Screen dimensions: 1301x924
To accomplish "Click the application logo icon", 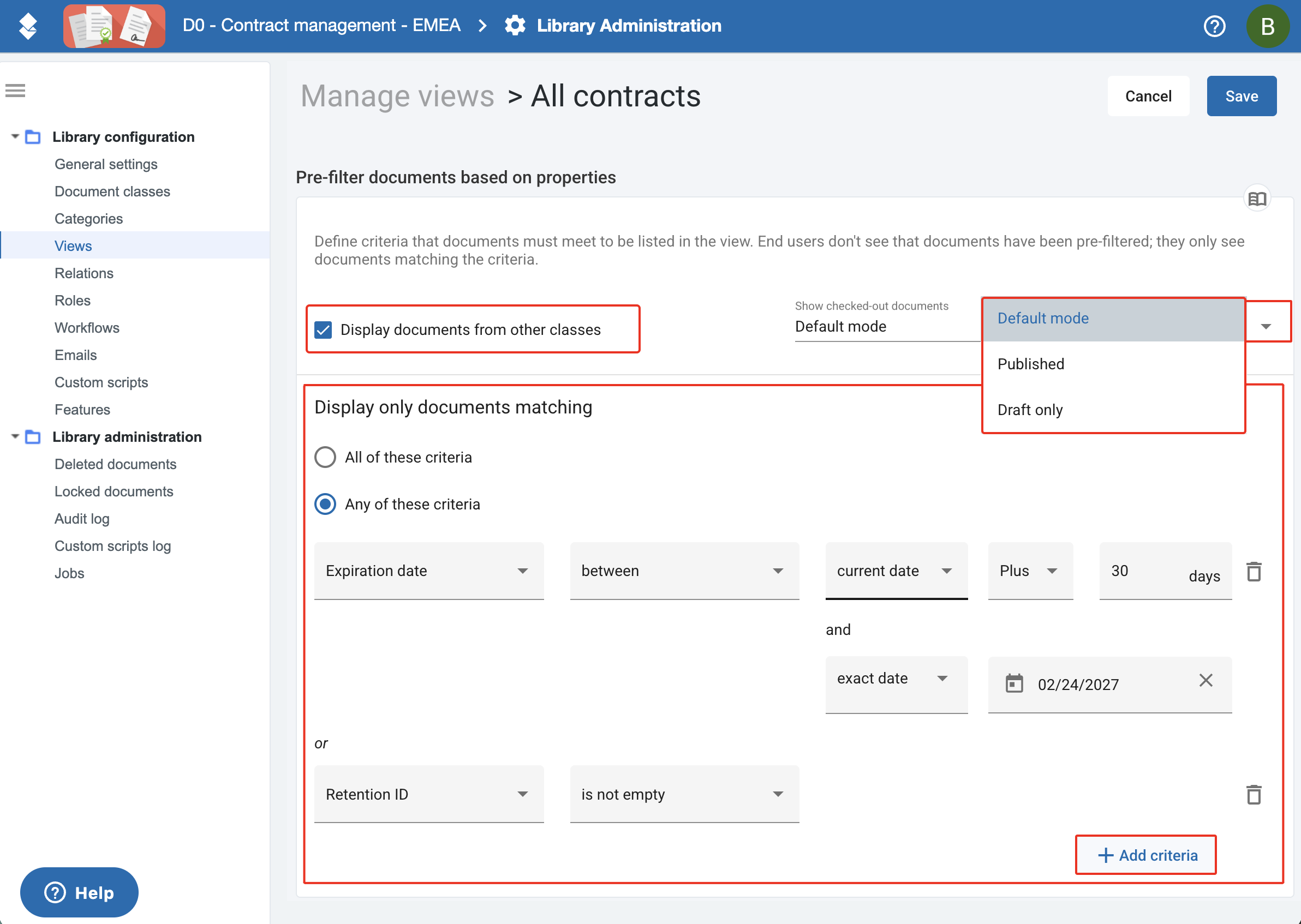I will [x=28, y=26].
